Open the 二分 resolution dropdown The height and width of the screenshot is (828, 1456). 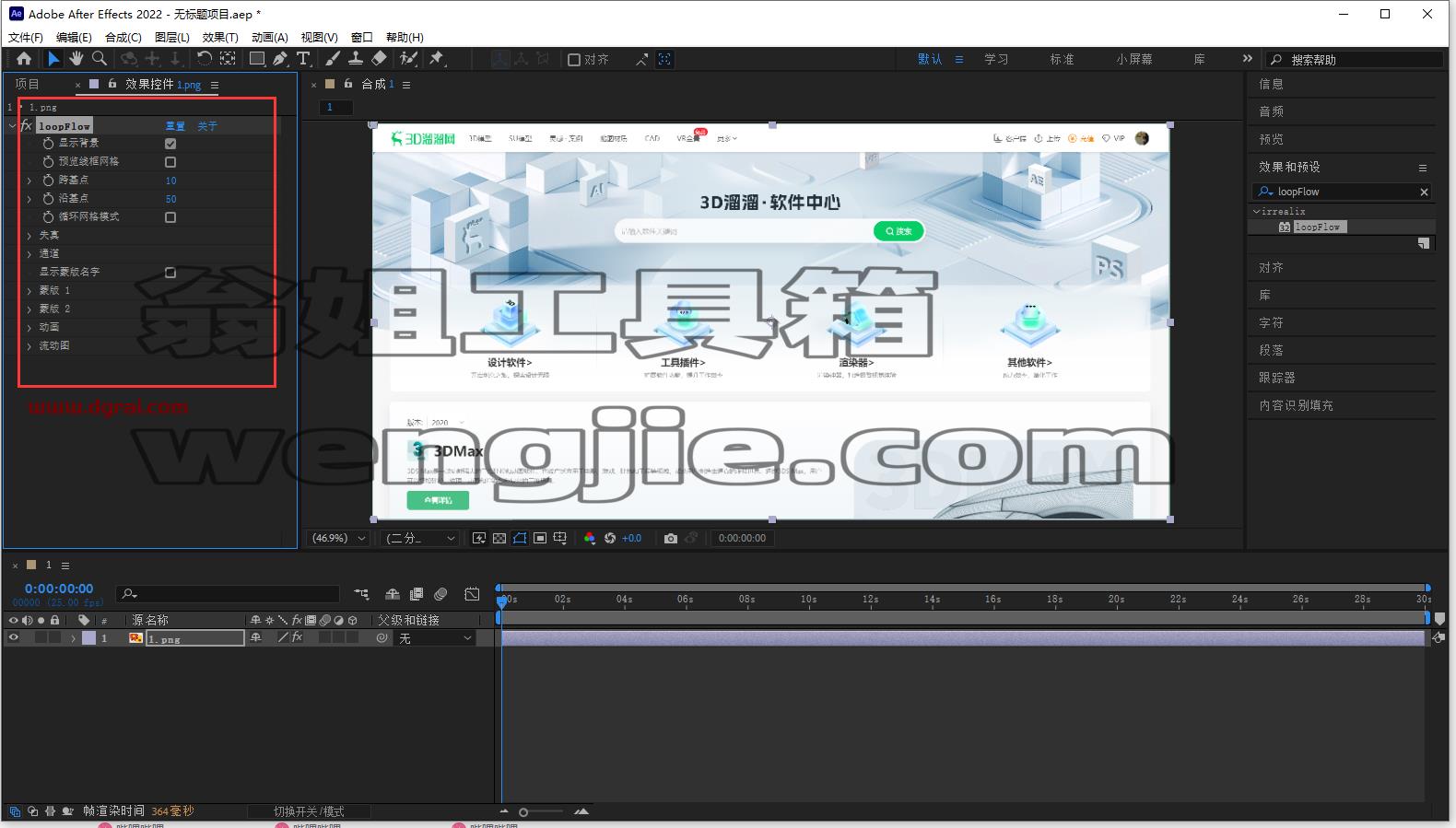tap(420, 538)
